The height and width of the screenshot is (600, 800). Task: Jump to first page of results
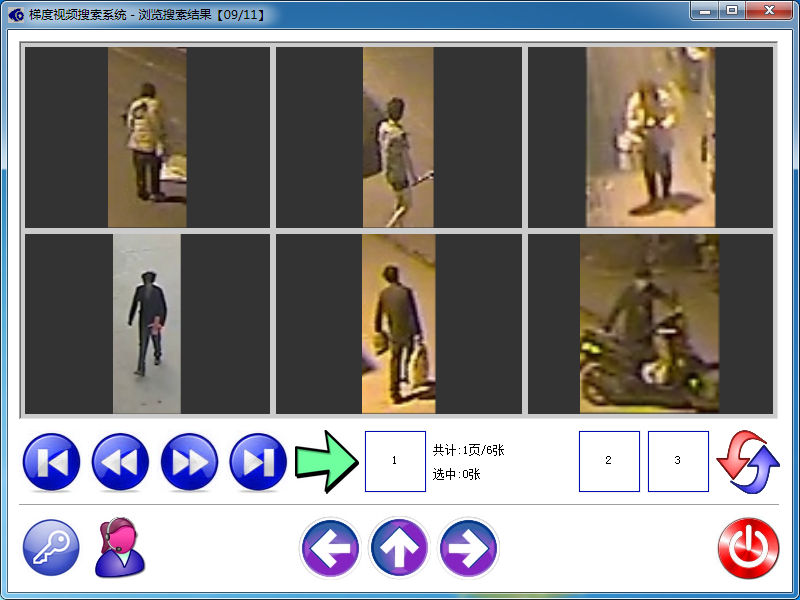tap(51, 462)
